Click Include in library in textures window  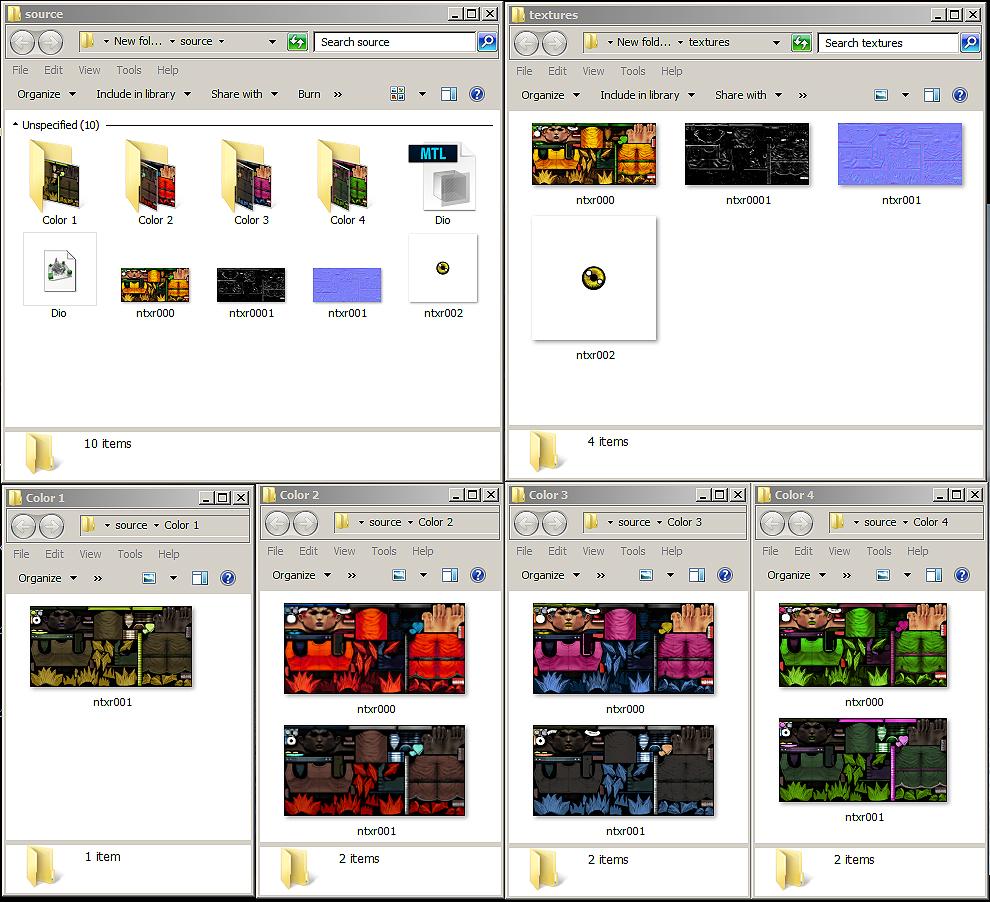(647, 95)
